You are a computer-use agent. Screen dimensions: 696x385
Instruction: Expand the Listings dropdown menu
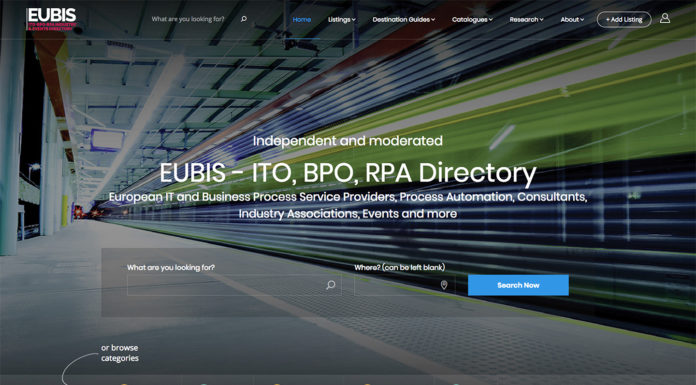(341, 20)
